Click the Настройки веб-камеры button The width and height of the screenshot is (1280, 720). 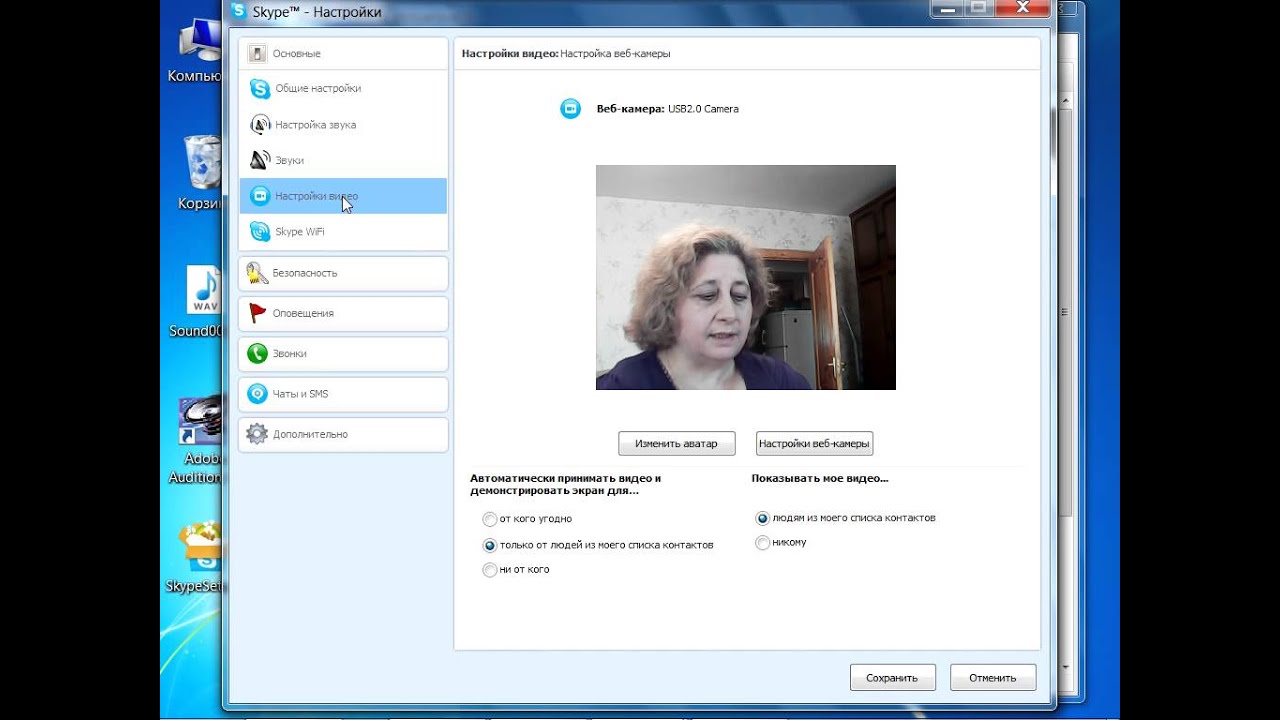(814, 443)
